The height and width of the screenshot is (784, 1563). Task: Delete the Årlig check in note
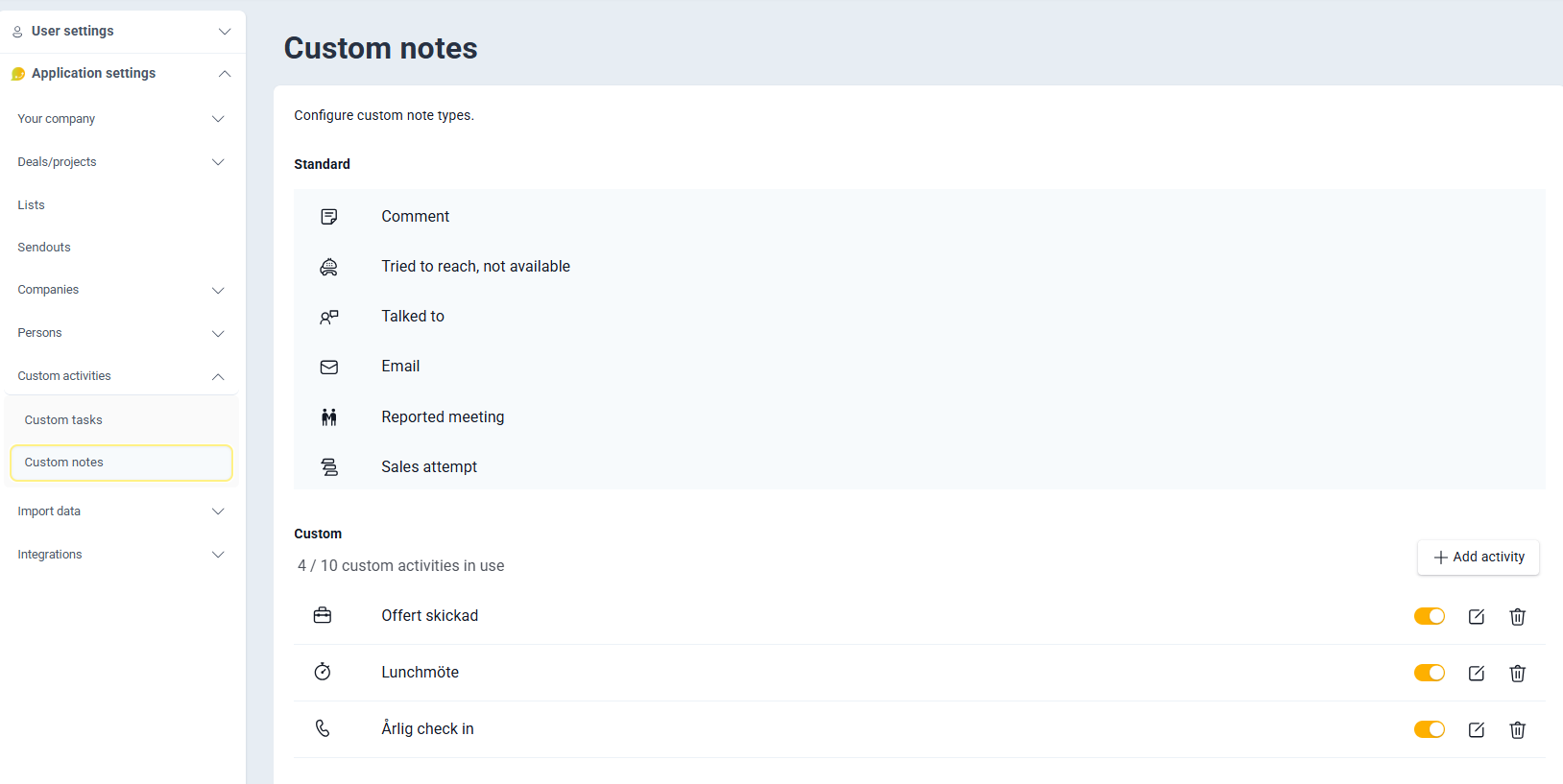point(1518,729)
